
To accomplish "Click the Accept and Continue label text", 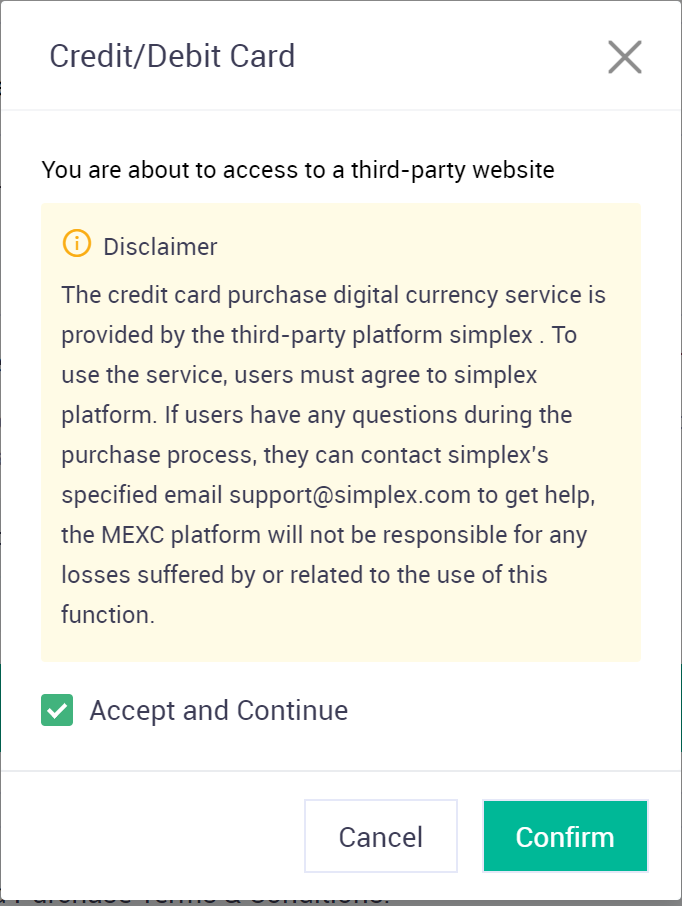I will [x=218, y=711].
